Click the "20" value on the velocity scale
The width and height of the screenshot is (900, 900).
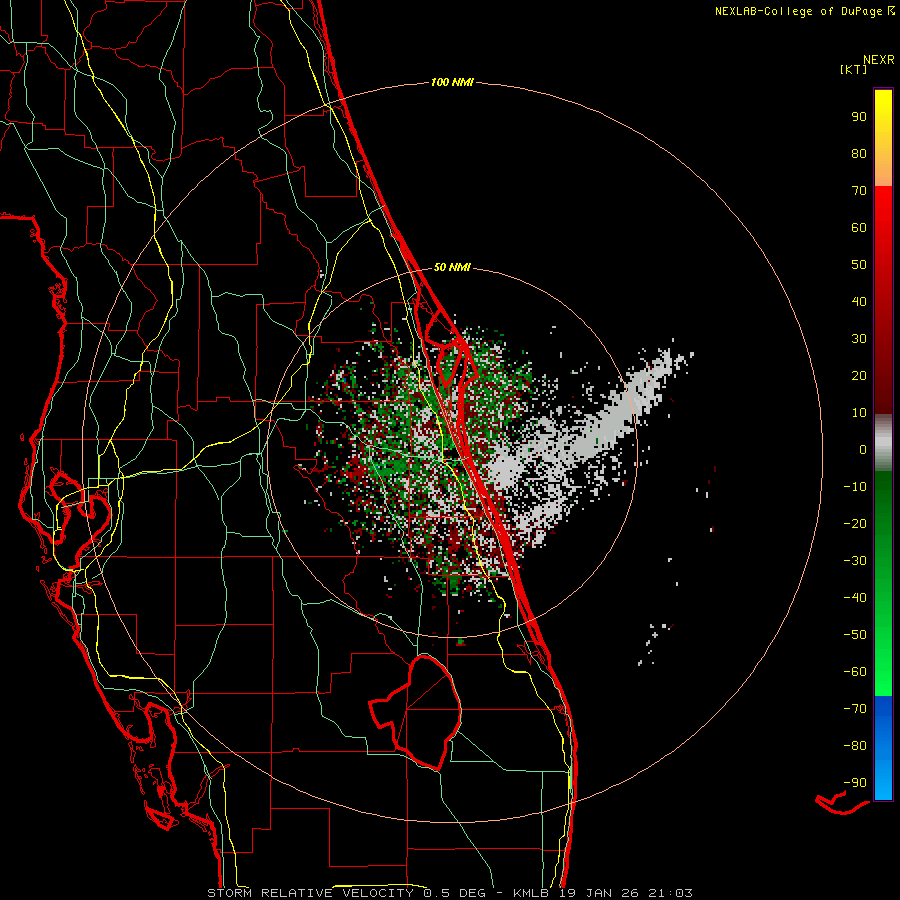tap(859, 376)
